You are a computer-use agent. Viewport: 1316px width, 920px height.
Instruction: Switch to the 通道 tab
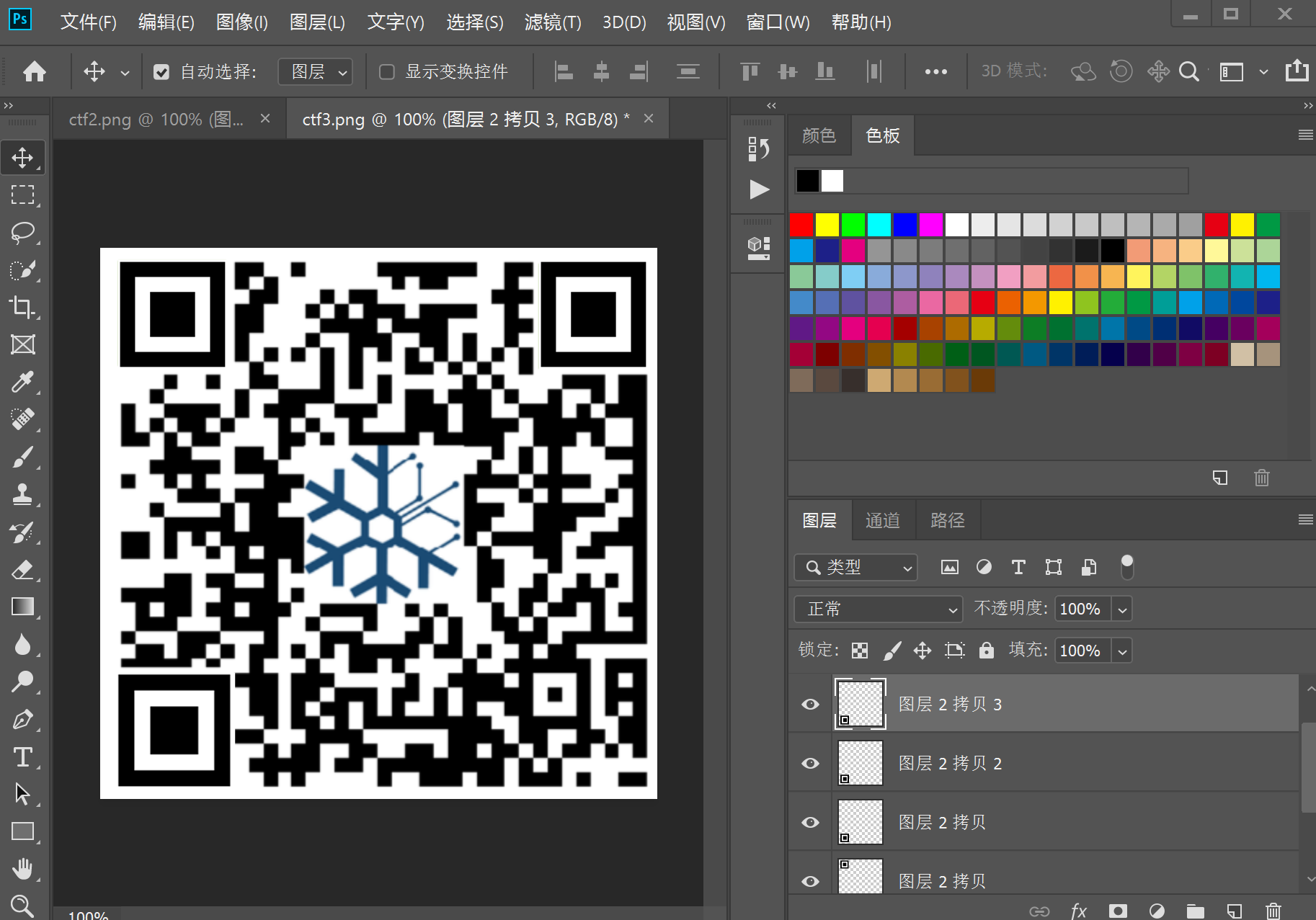point(882,520)
